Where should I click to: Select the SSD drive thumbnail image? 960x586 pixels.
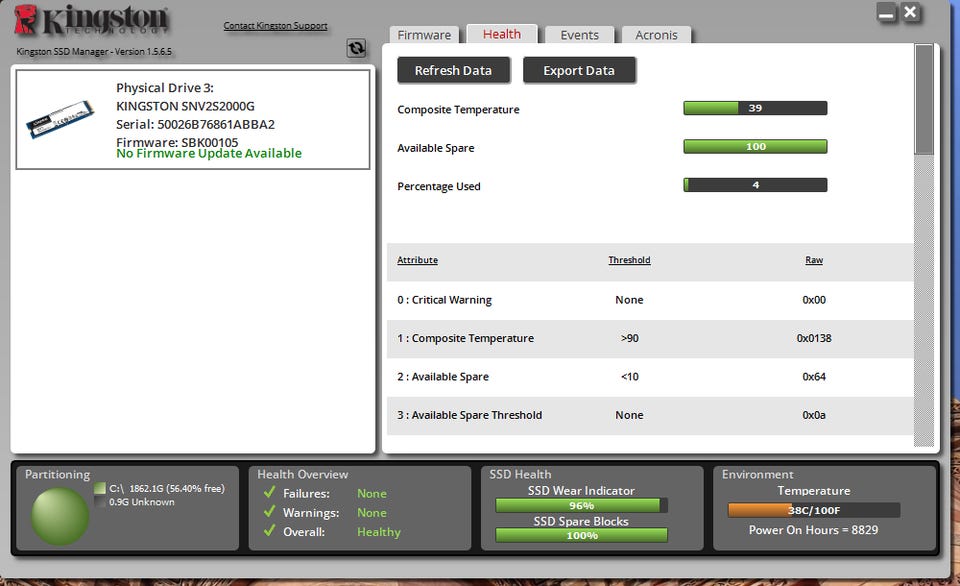(60, 119)
